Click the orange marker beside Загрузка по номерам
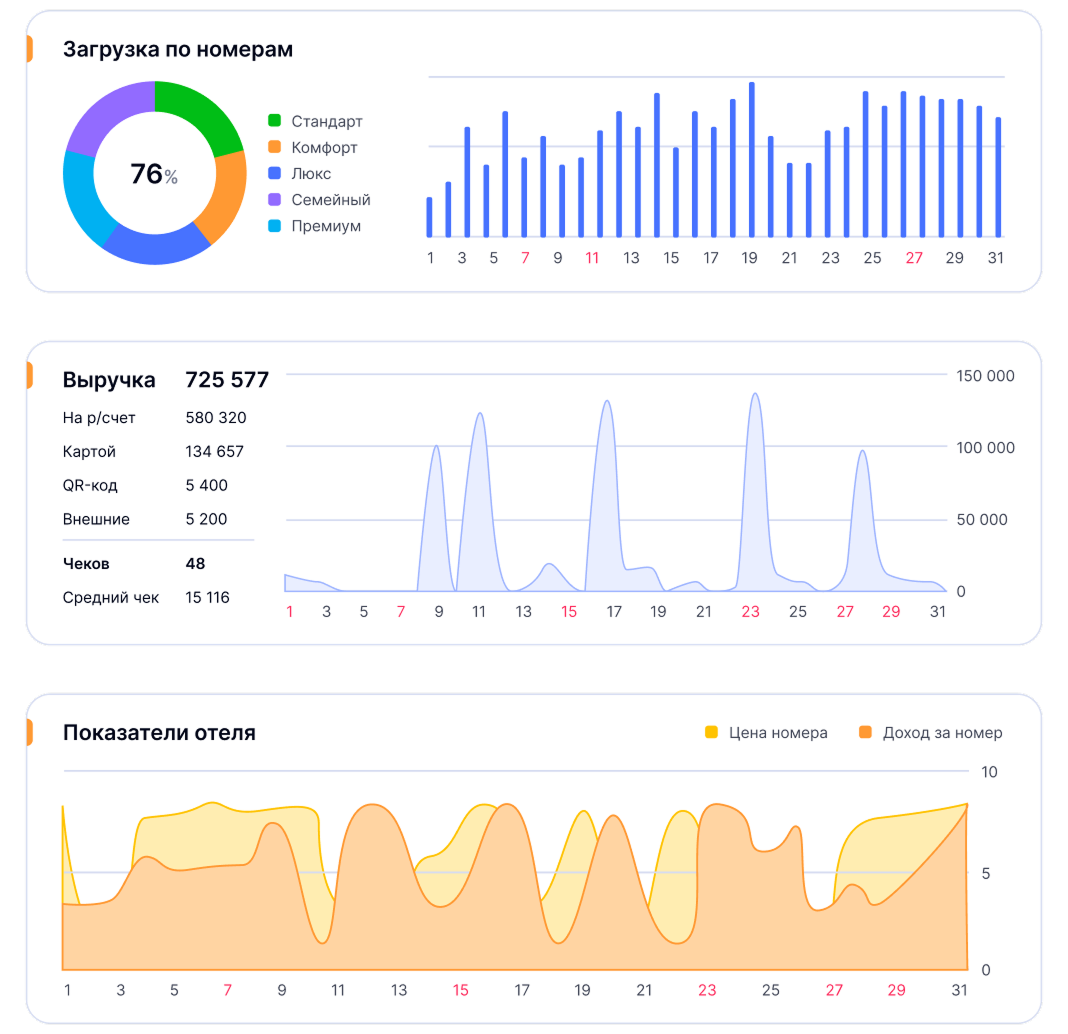Screen dimensions: 1068x1034 [30, 48]
